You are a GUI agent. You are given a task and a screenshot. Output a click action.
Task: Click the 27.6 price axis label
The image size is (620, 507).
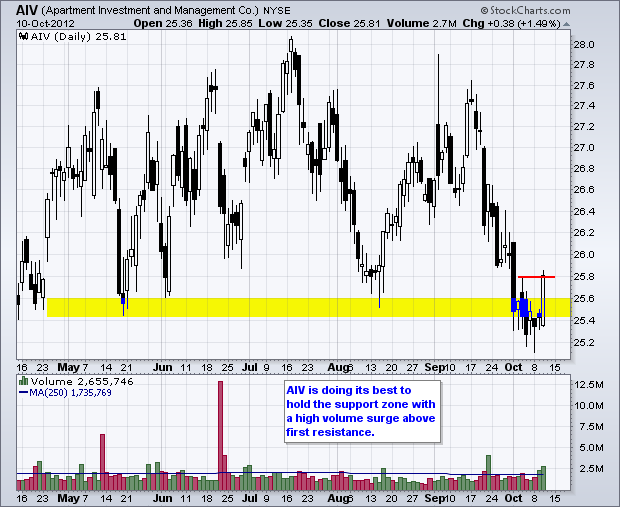[x=584, y=86]
